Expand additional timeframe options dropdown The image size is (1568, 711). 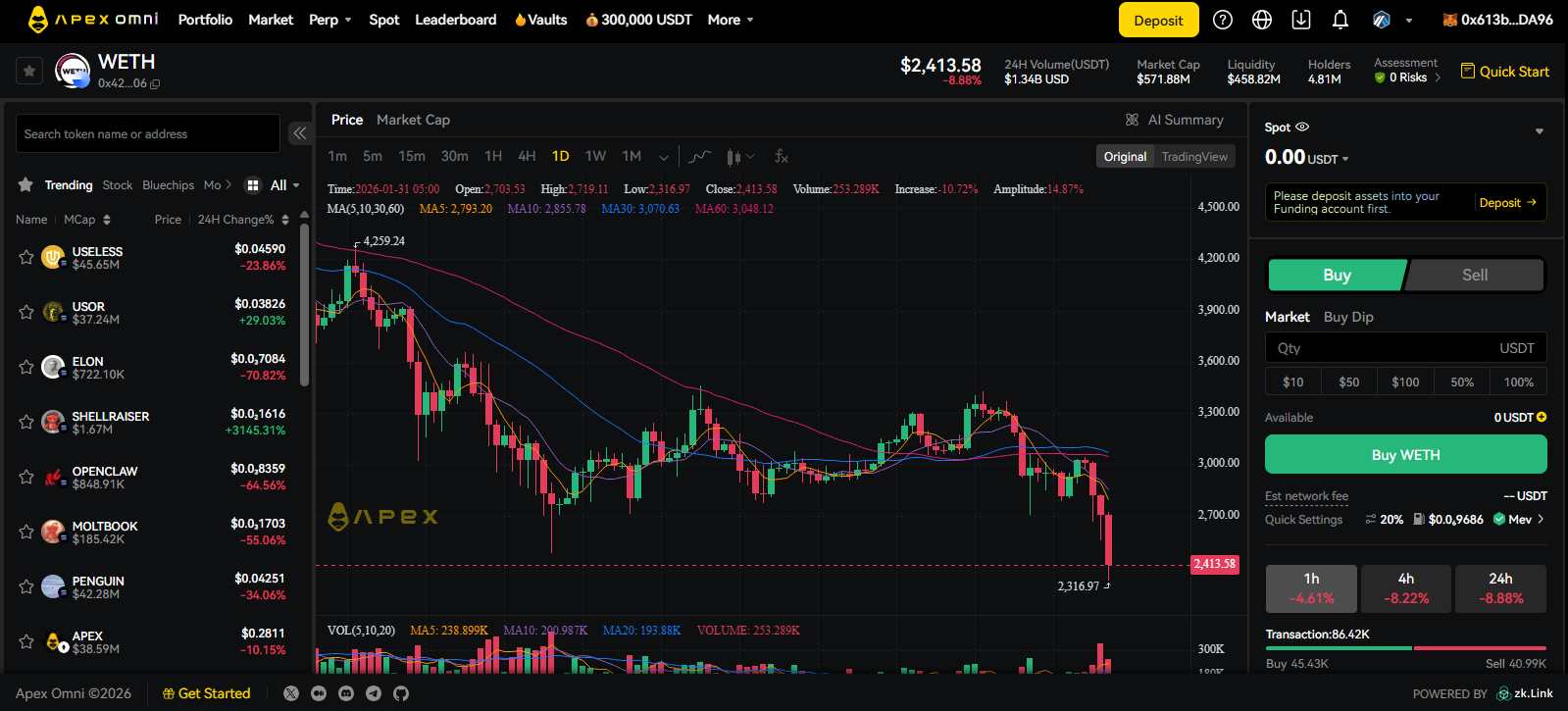click(x=664, y=157)
